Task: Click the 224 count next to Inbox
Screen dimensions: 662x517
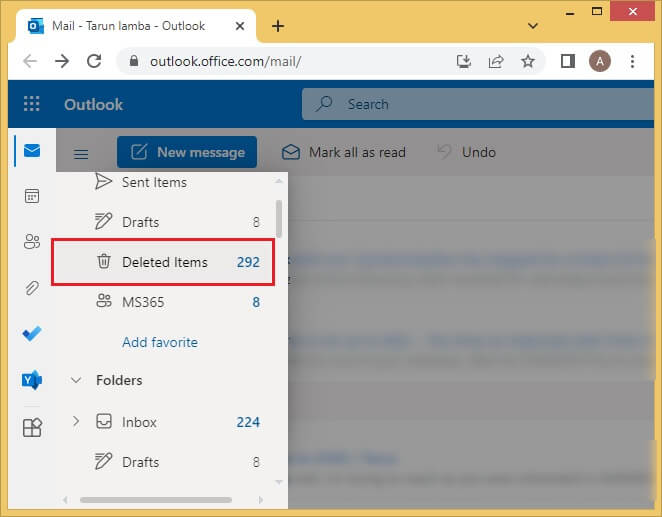Action: click(248, 422)
